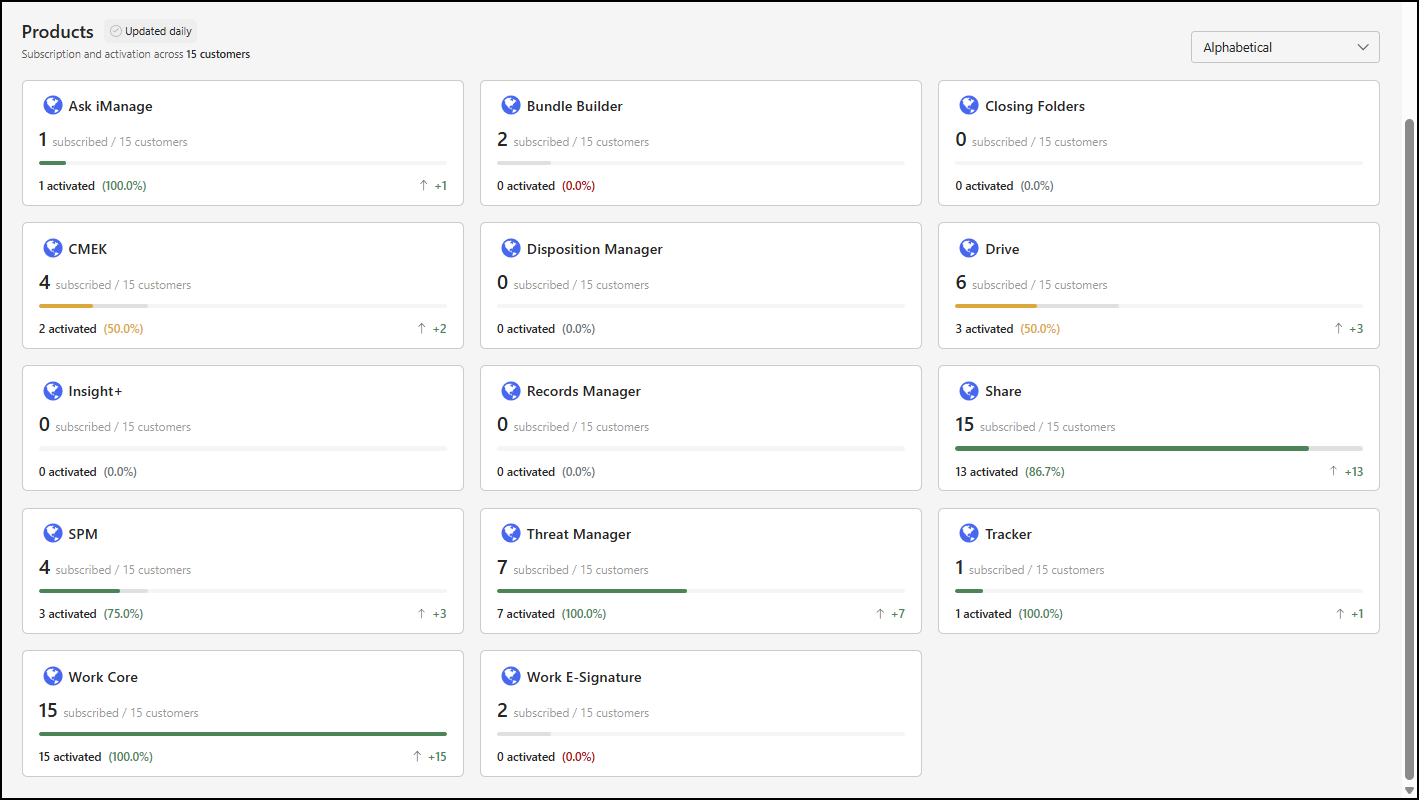Click the up arrow trend icon on Drive

pos(1339,329)
